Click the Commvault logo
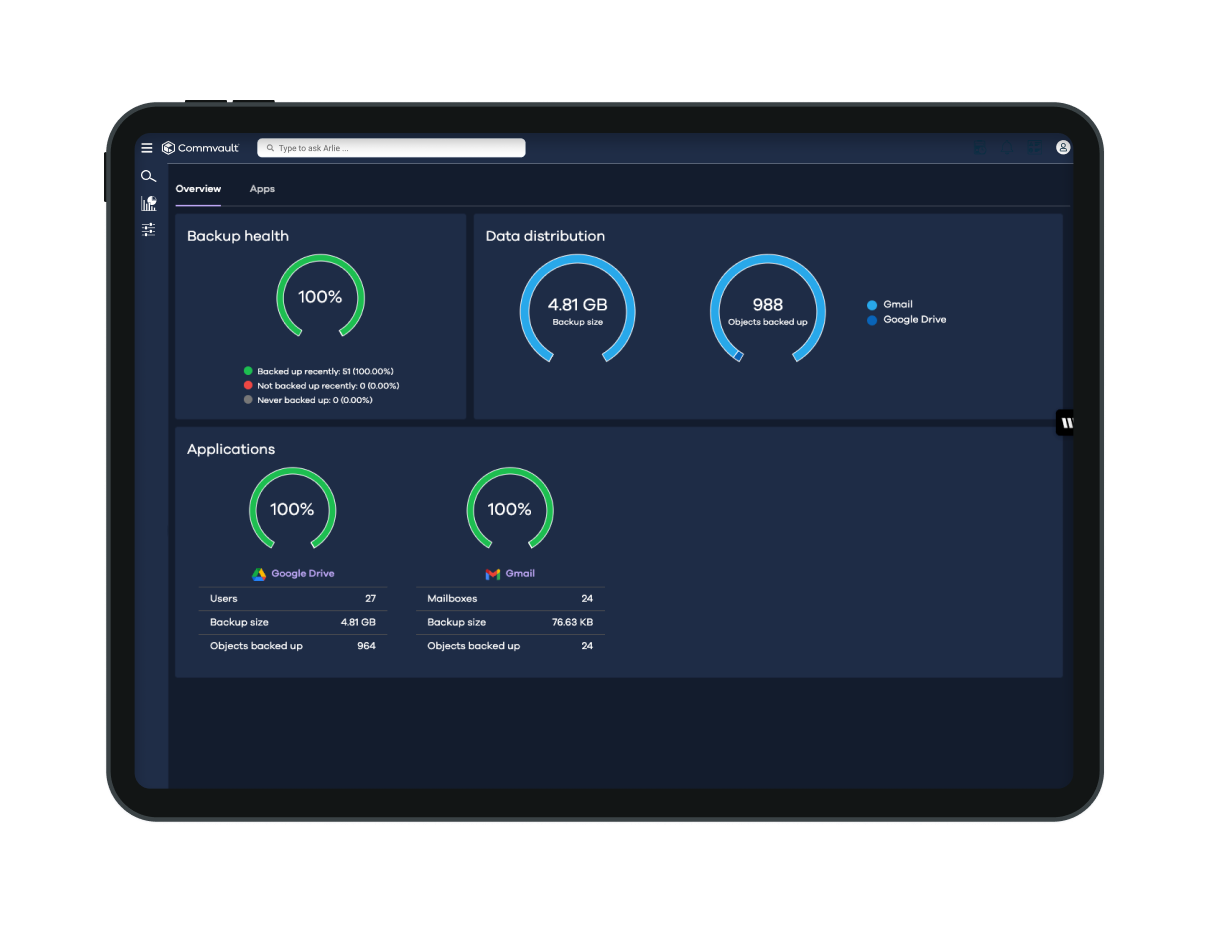1208x929 pixels. (200, 148)
